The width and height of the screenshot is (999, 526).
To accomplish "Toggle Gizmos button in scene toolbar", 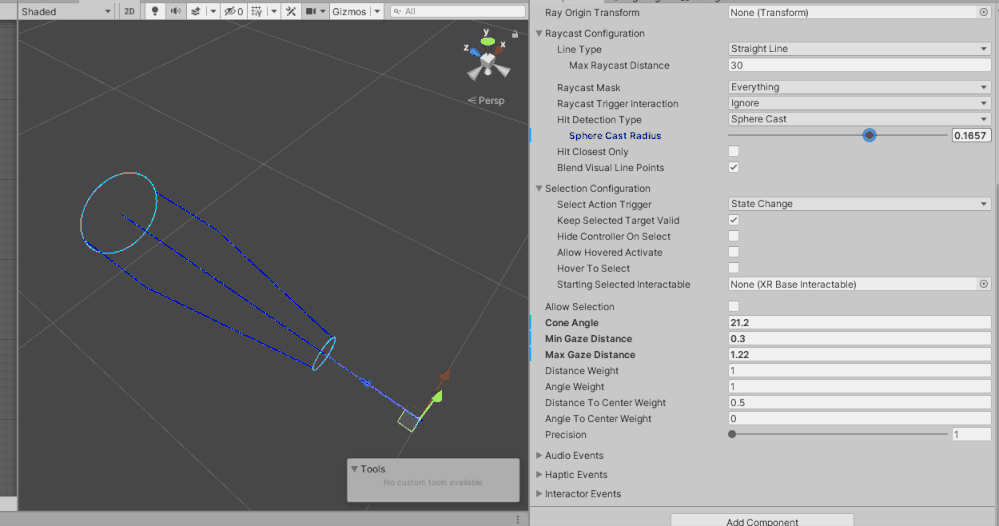I will pos(349,11).
